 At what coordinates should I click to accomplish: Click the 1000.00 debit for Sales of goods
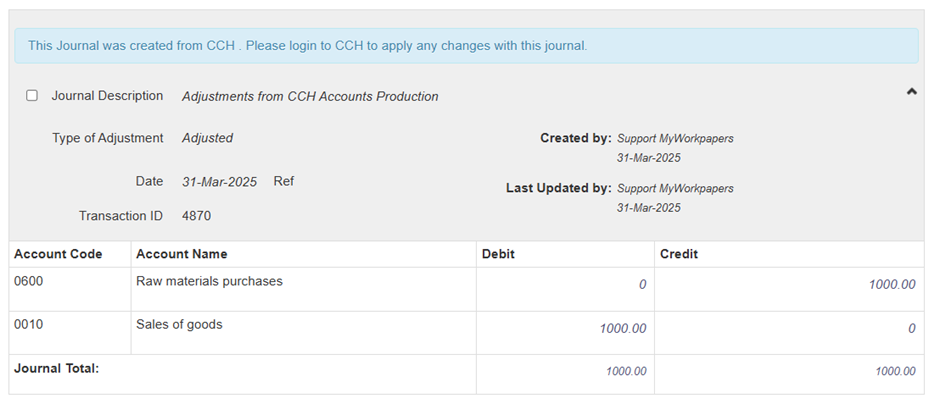(x=622, y=328)
